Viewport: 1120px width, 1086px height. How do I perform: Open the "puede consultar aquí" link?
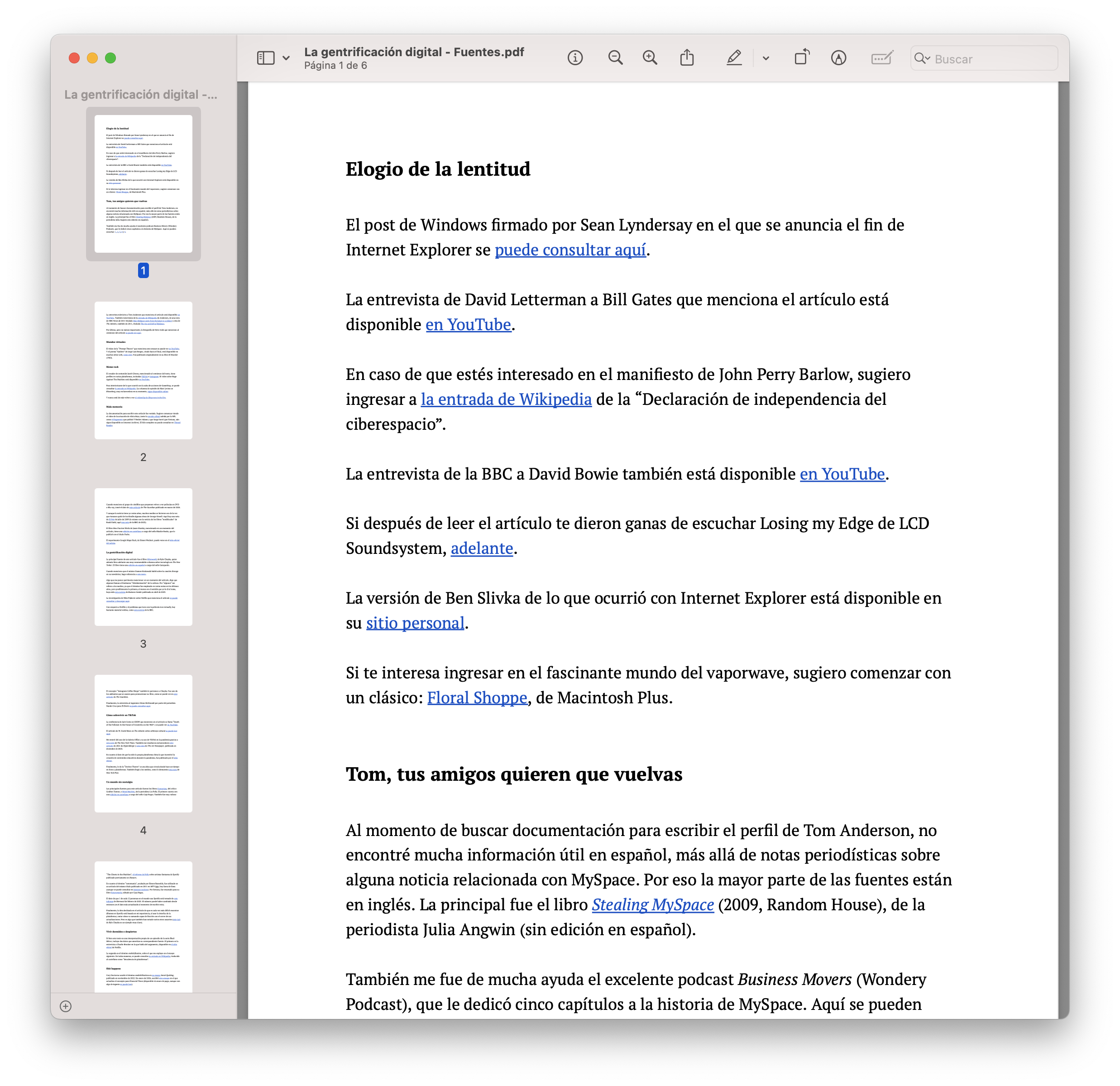tap(570, 250)
